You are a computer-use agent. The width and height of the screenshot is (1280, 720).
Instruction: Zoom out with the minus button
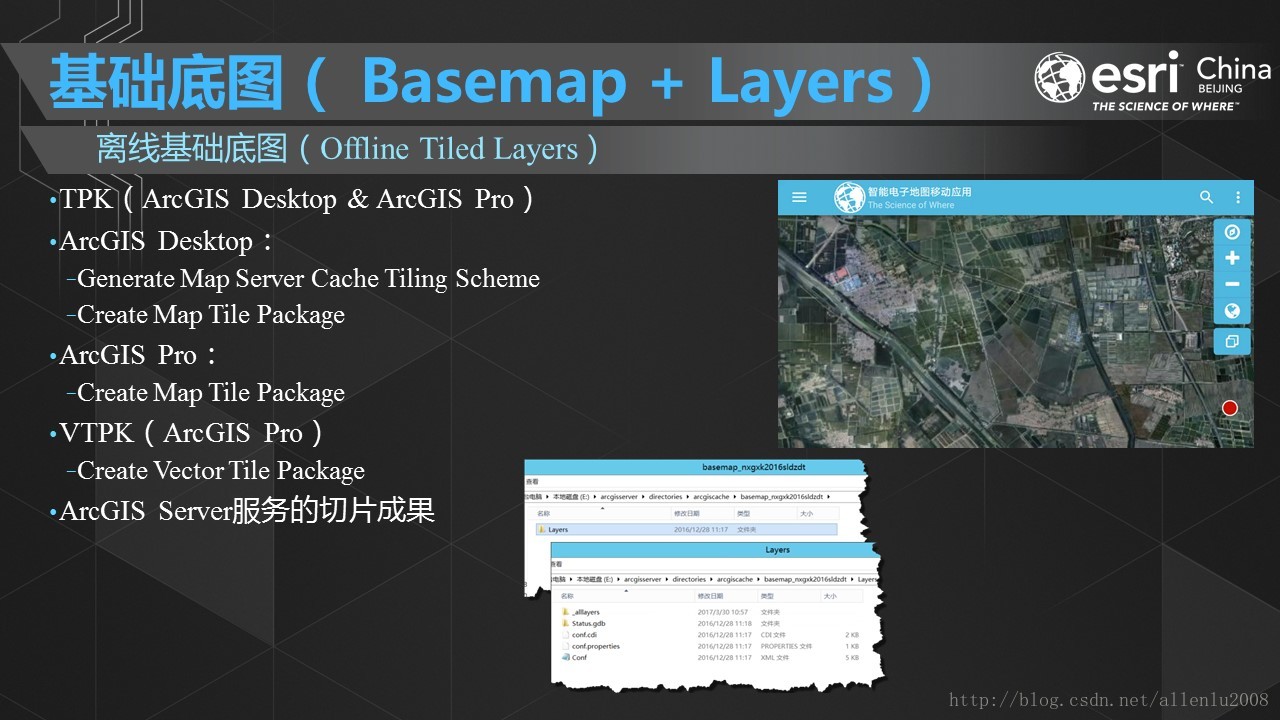click(x=1232, y=285)
